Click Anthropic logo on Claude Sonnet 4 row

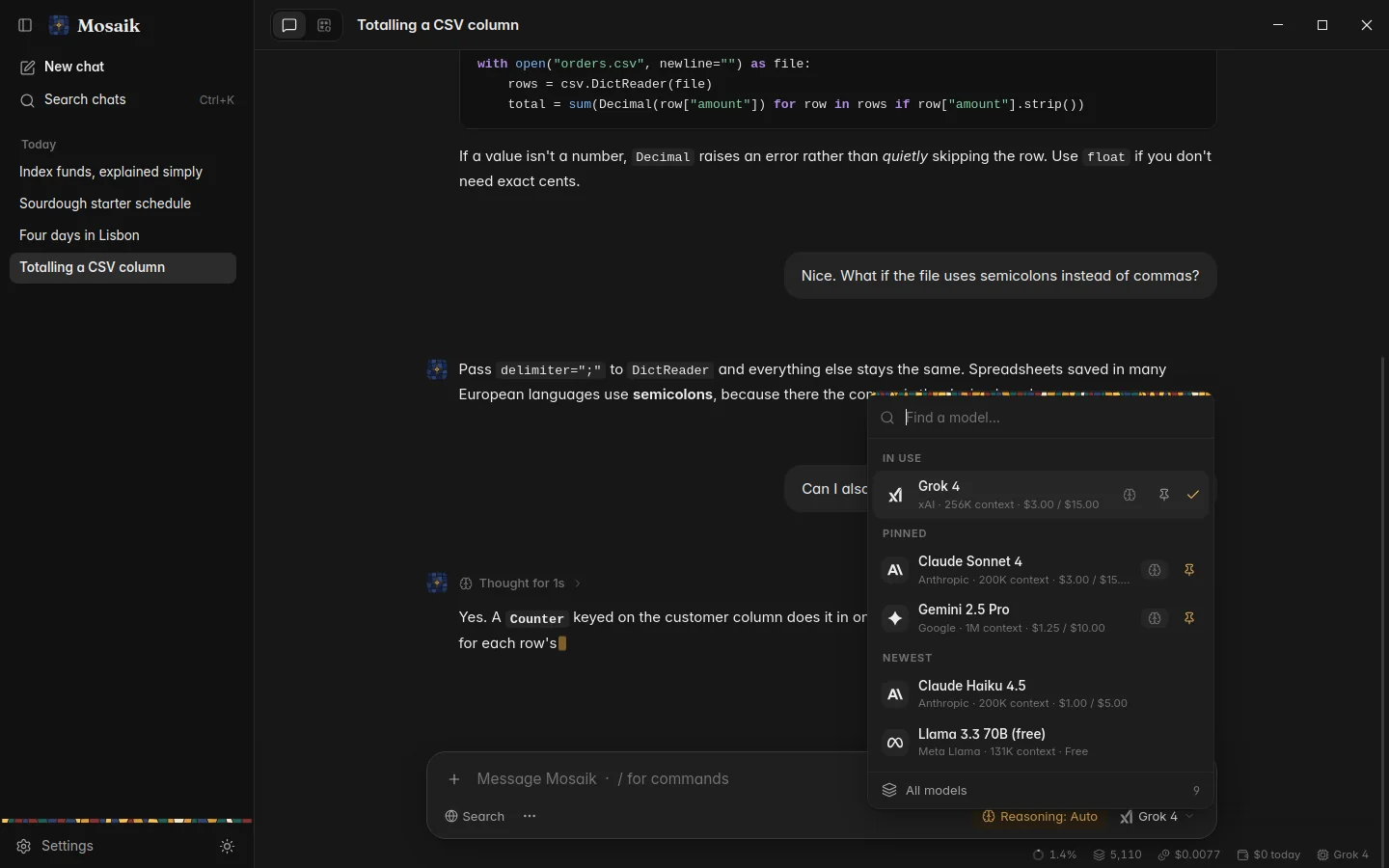[x=895, y=570]
